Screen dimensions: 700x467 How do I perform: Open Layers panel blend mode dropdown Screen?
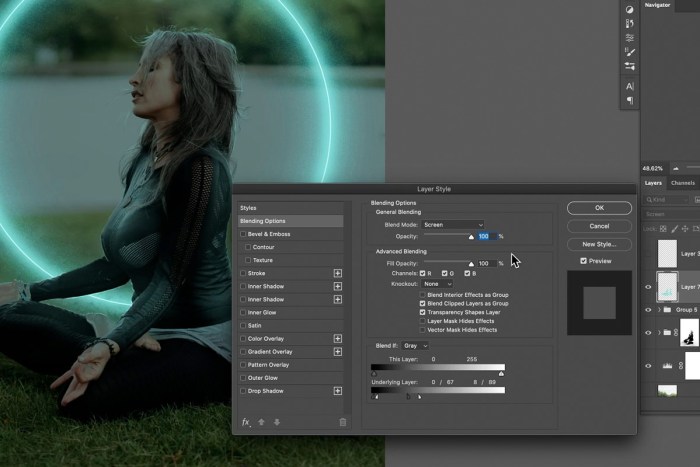coord(671,214)
